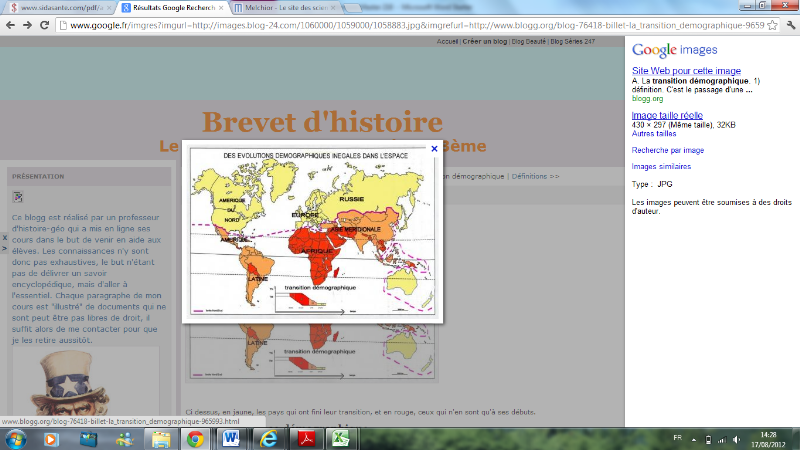Launch Internet Explorer from the taskbar
The height and width of the screenshot is (450, 800).
(x=267, y=438)
